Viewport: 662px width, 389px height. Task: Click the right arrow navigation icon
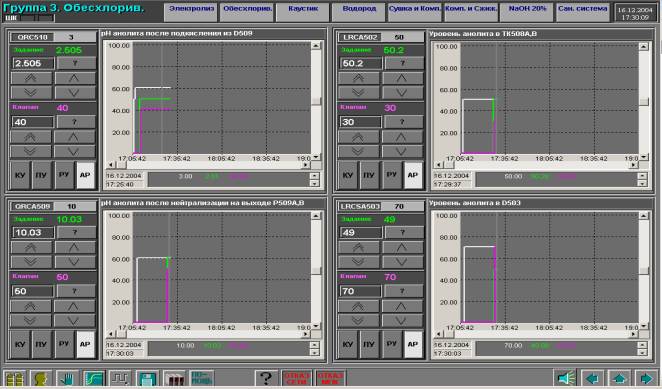click(646, 378)
